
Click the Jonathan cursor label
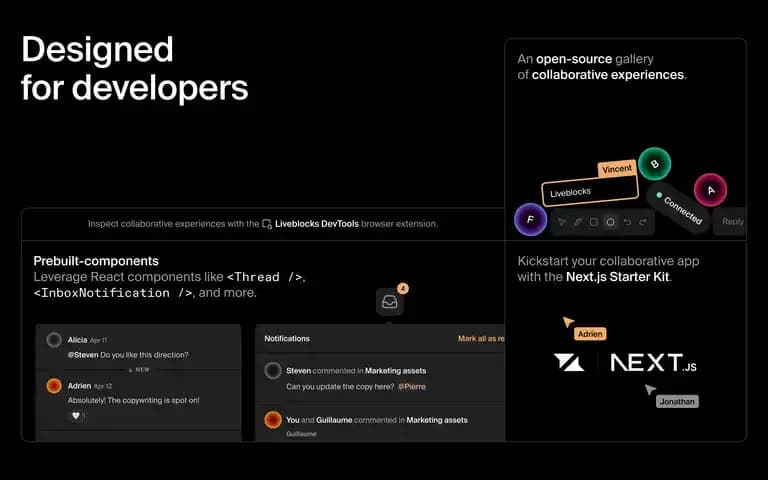677,402
